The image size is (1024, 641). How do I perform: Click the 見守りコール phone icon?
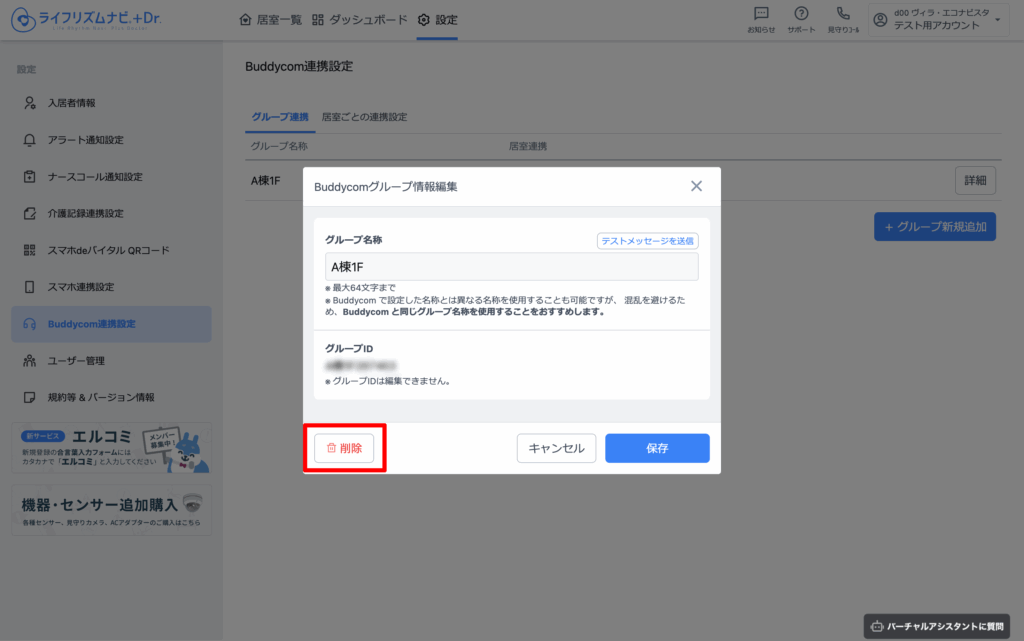coord(843,14)
